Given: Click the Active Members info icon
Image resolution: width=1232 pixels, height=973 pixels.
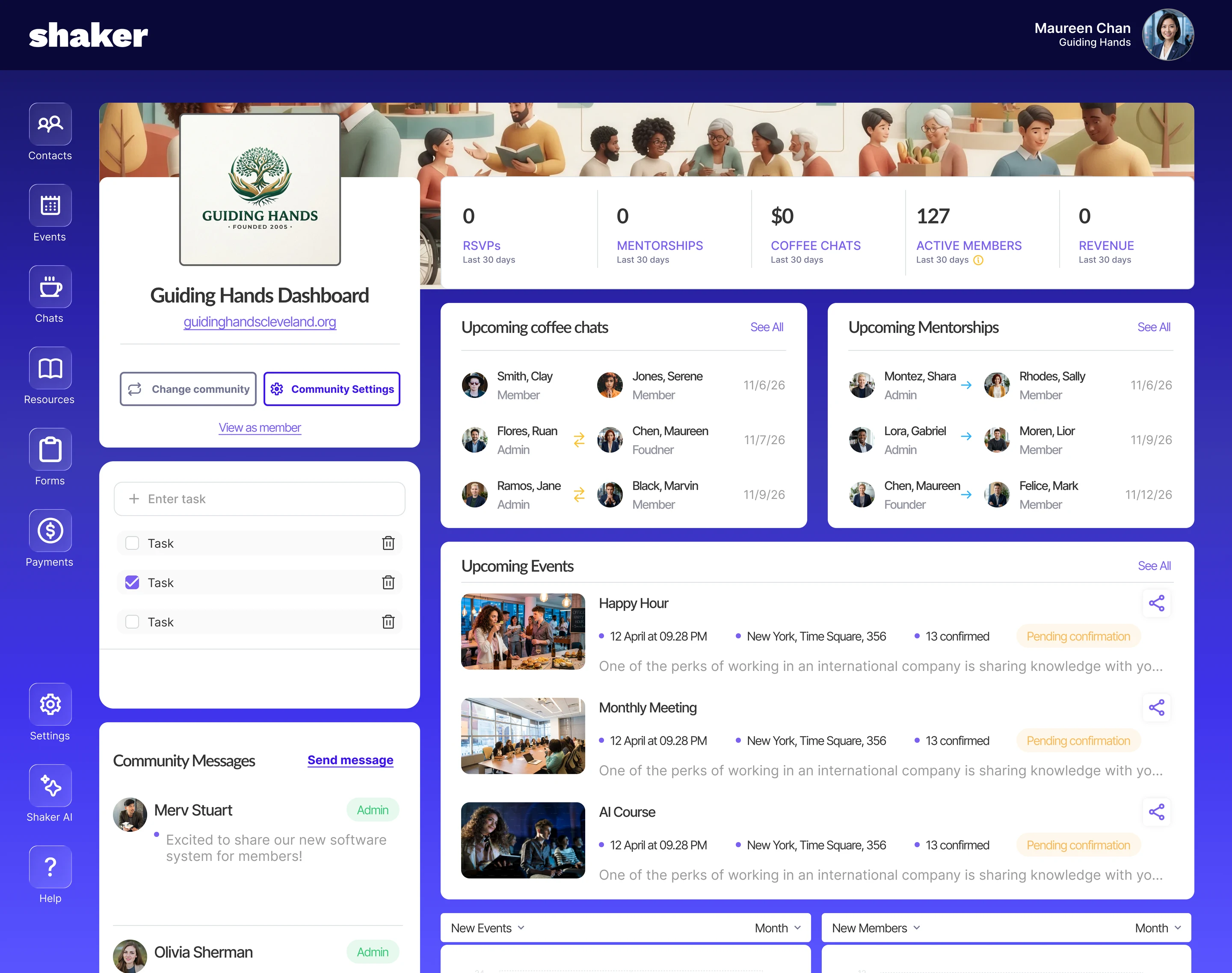Looking at the screenshot, I should pos(978,260).
